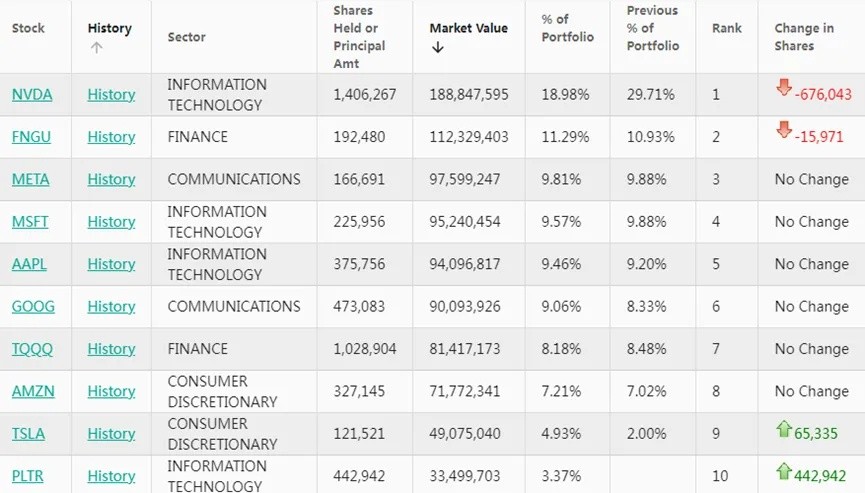This screenshot has width=865, height=493.
Task: Open the MSFT ticker link
Action: pos(30,222)
